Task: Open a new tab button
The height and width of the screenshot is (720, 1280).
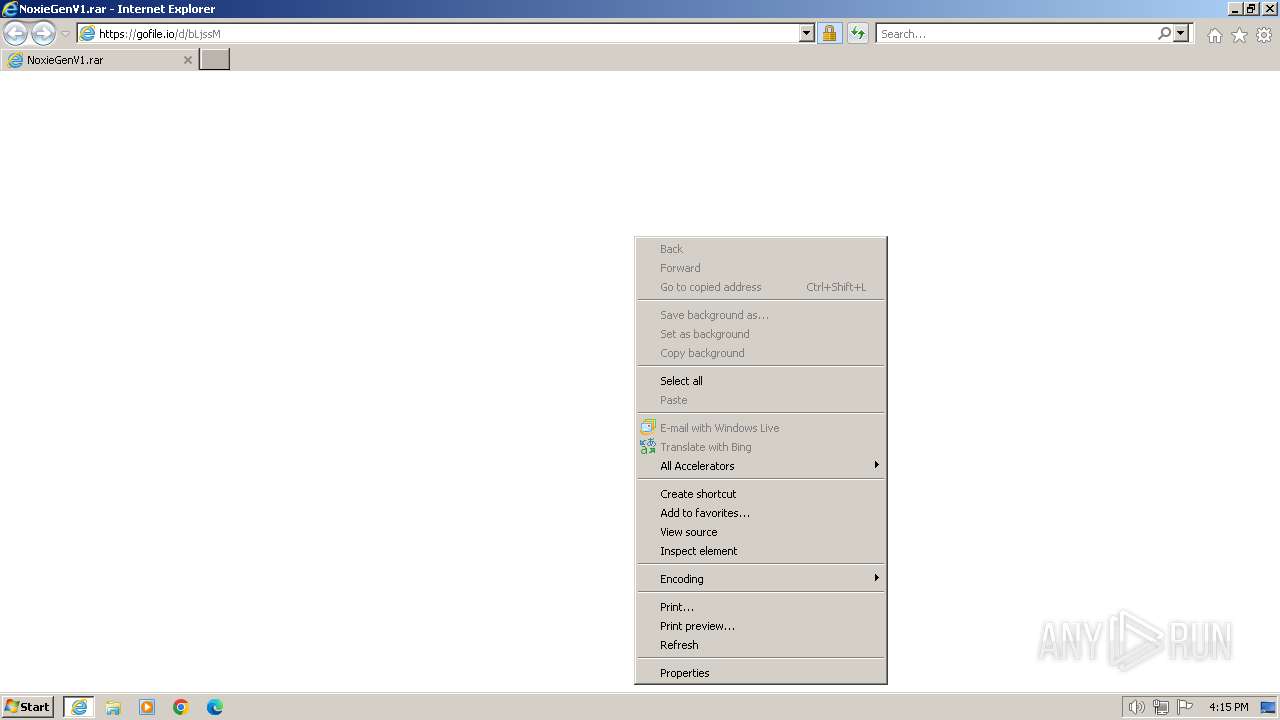Action: tap(215, 60)
